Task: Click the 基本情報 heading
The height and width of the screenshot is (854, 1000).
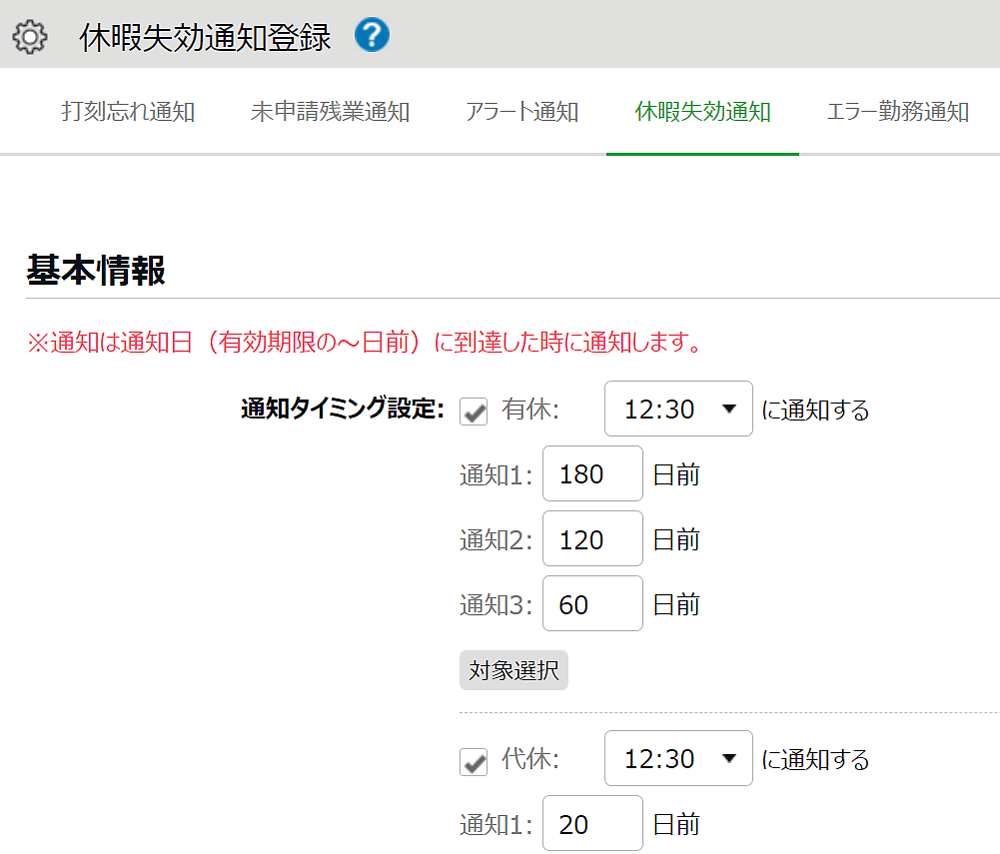Action: [96, 270]
